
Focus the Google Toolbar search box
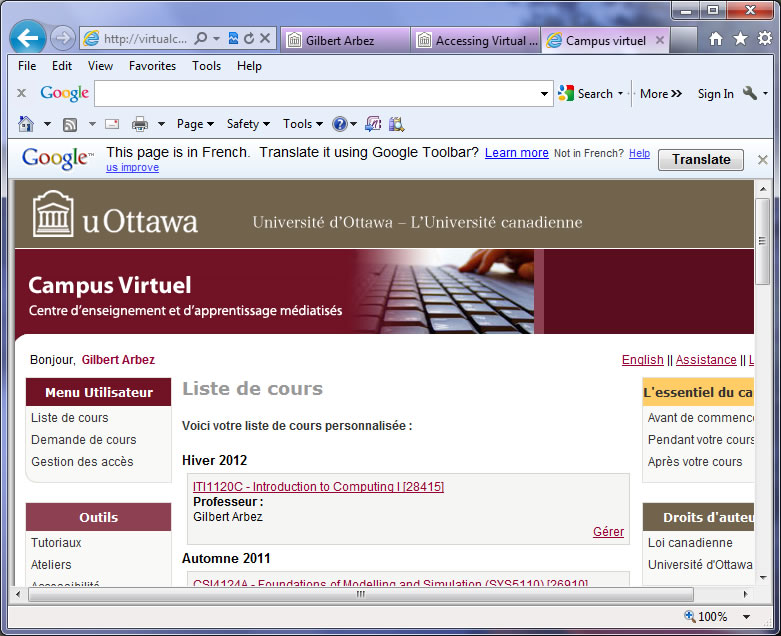[316, 94]
